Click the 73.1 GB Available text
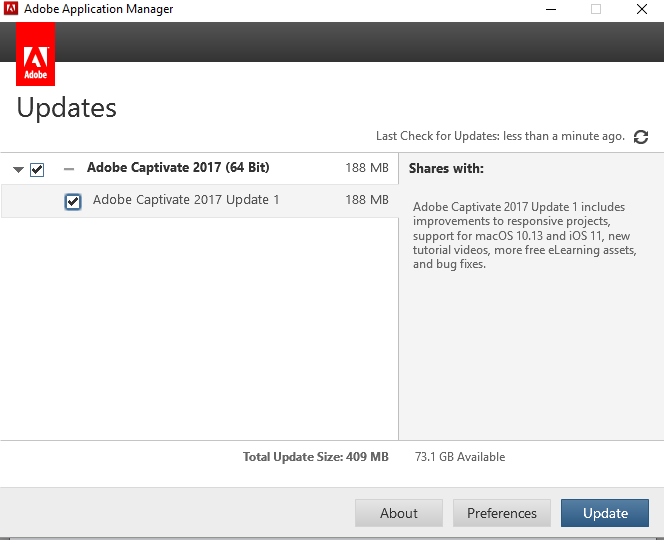664x540 pixels. pyautogui.click(x=460, y=457)
